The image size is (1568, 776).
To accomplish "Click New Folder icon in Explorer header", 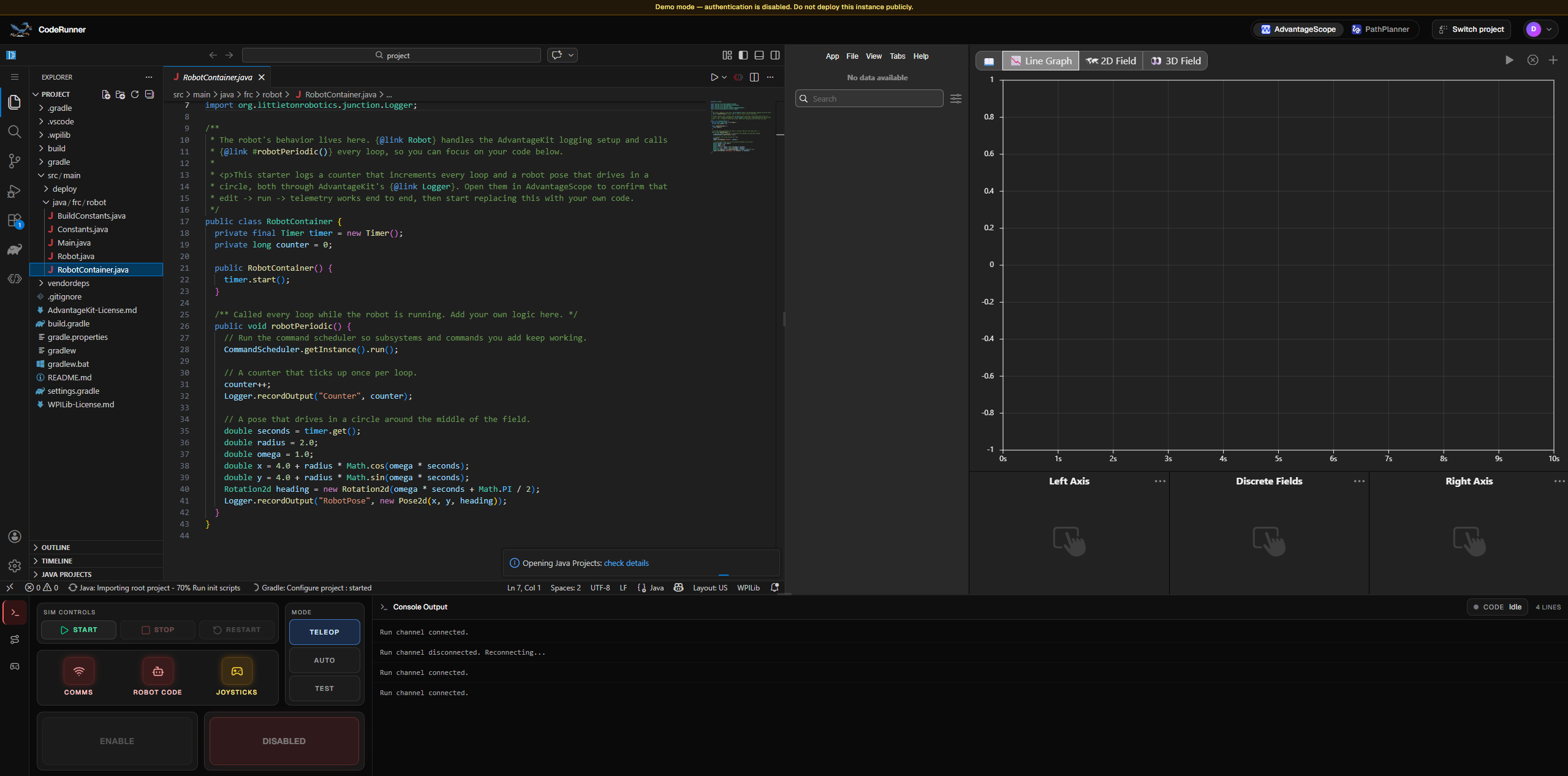I will [x=120, y=94].
